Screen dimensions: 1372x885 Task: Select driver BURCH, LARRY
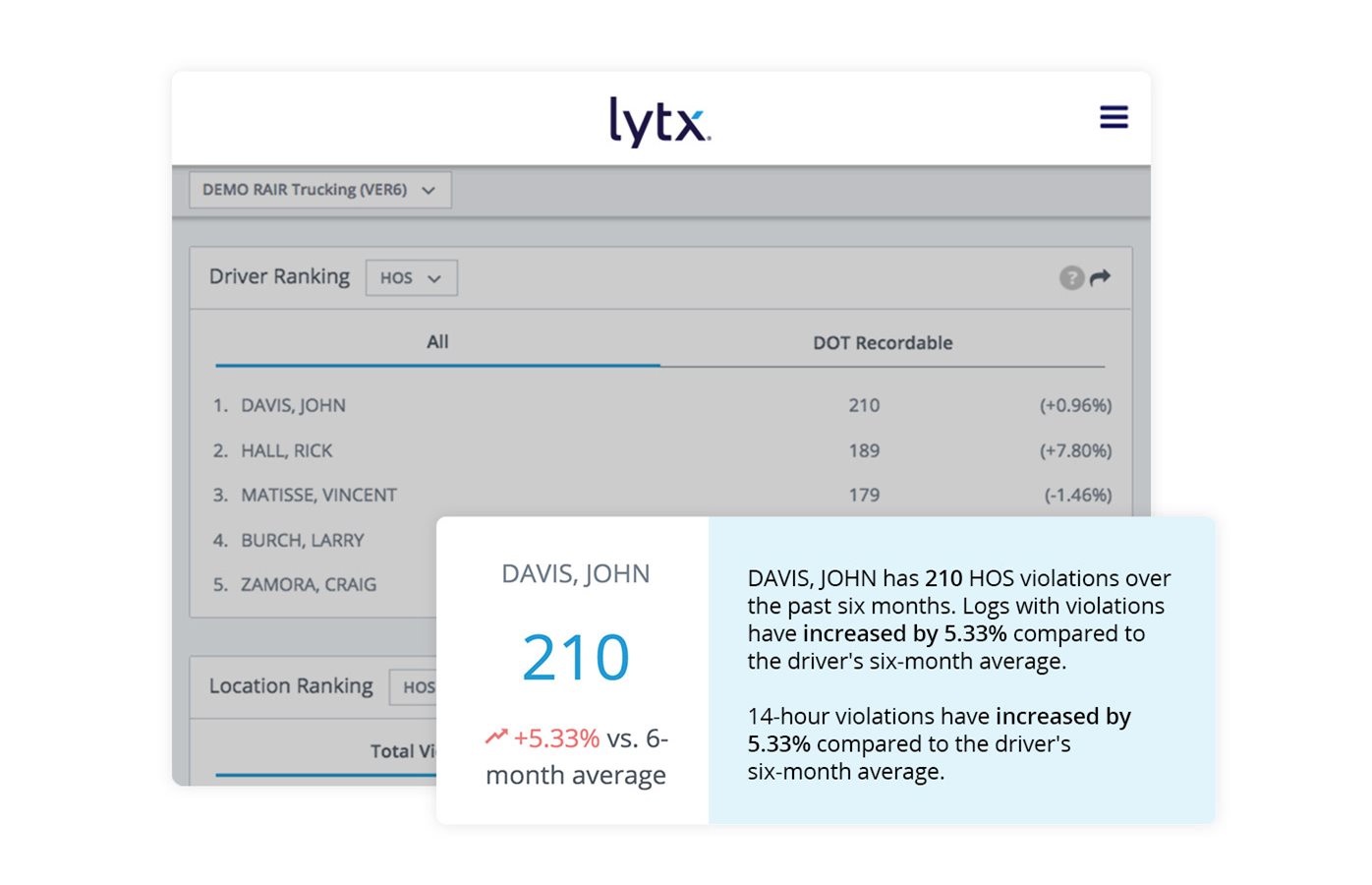(302, 540)
